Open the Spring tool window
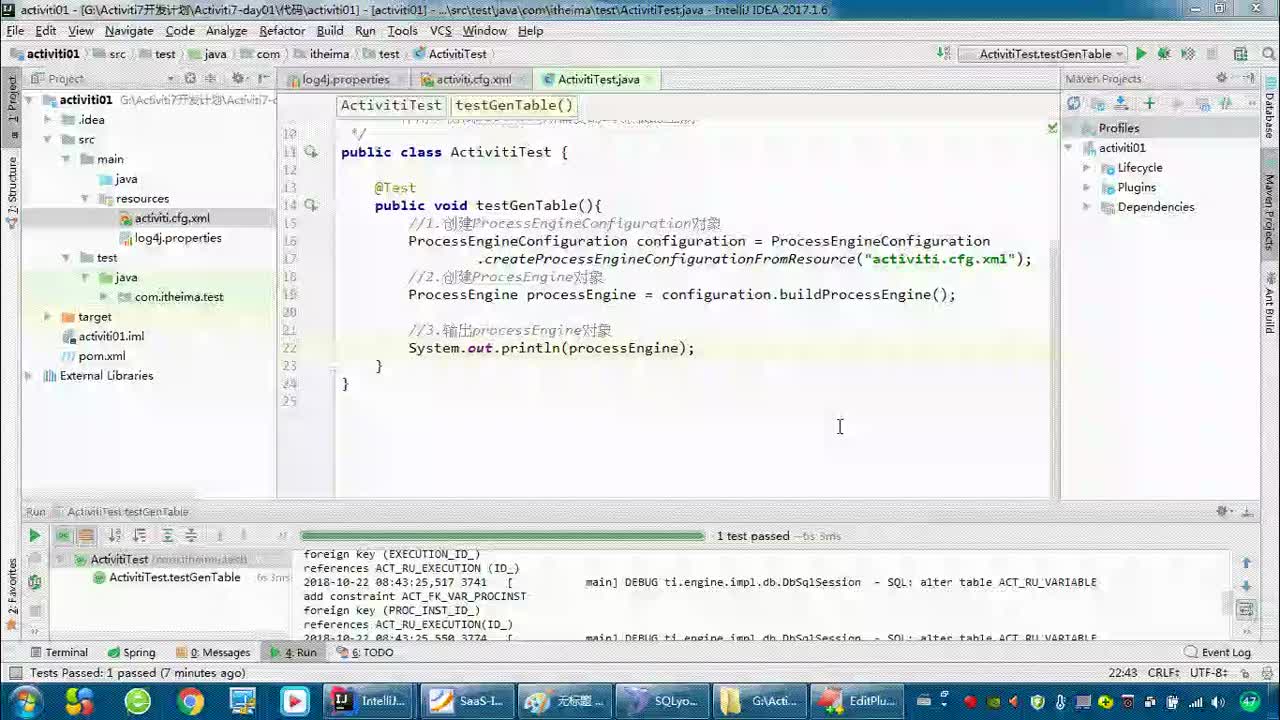The height and width of the screenshot is (720, 1280). [x=132, y=652]
